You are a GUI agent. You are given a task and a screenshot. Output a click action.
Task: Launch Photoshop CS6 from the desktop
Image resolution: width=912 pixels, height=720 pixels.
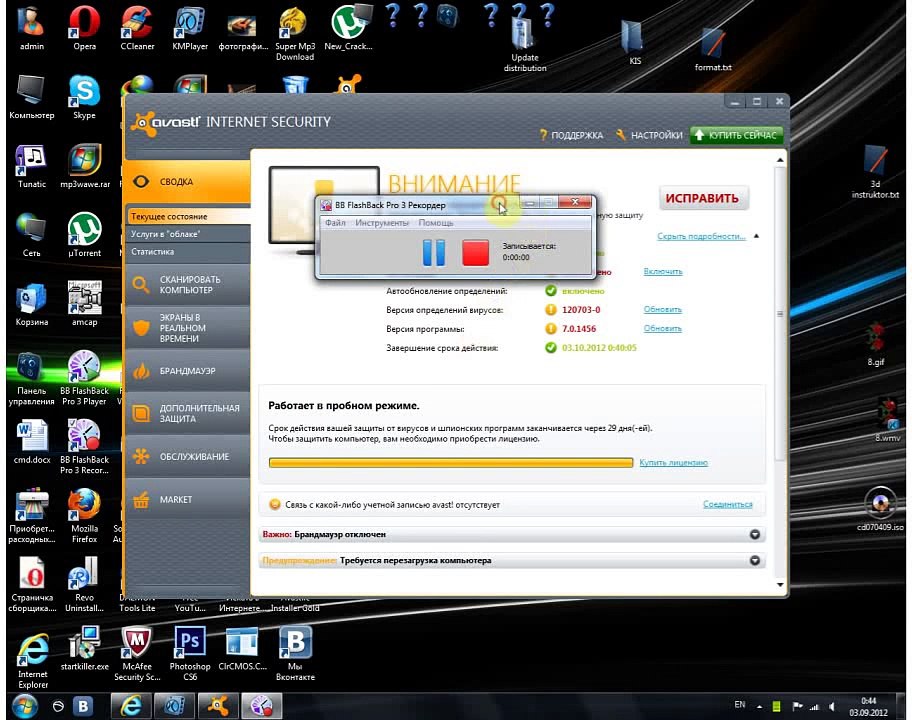coord(190,653)
